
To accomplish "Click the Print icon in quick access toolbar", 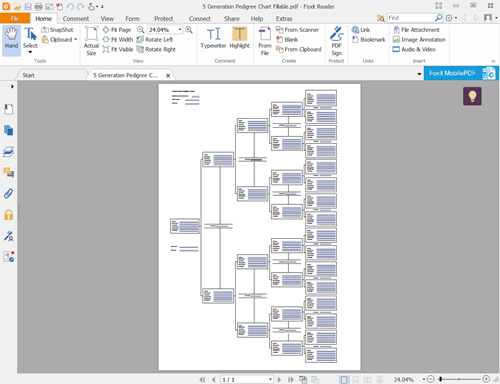I will [x=38, y=6].
